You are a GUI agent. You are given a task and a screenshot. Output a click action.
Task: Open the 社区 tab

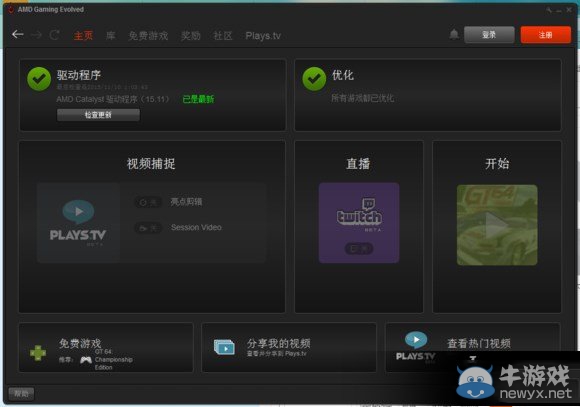[x=223, y=36]
